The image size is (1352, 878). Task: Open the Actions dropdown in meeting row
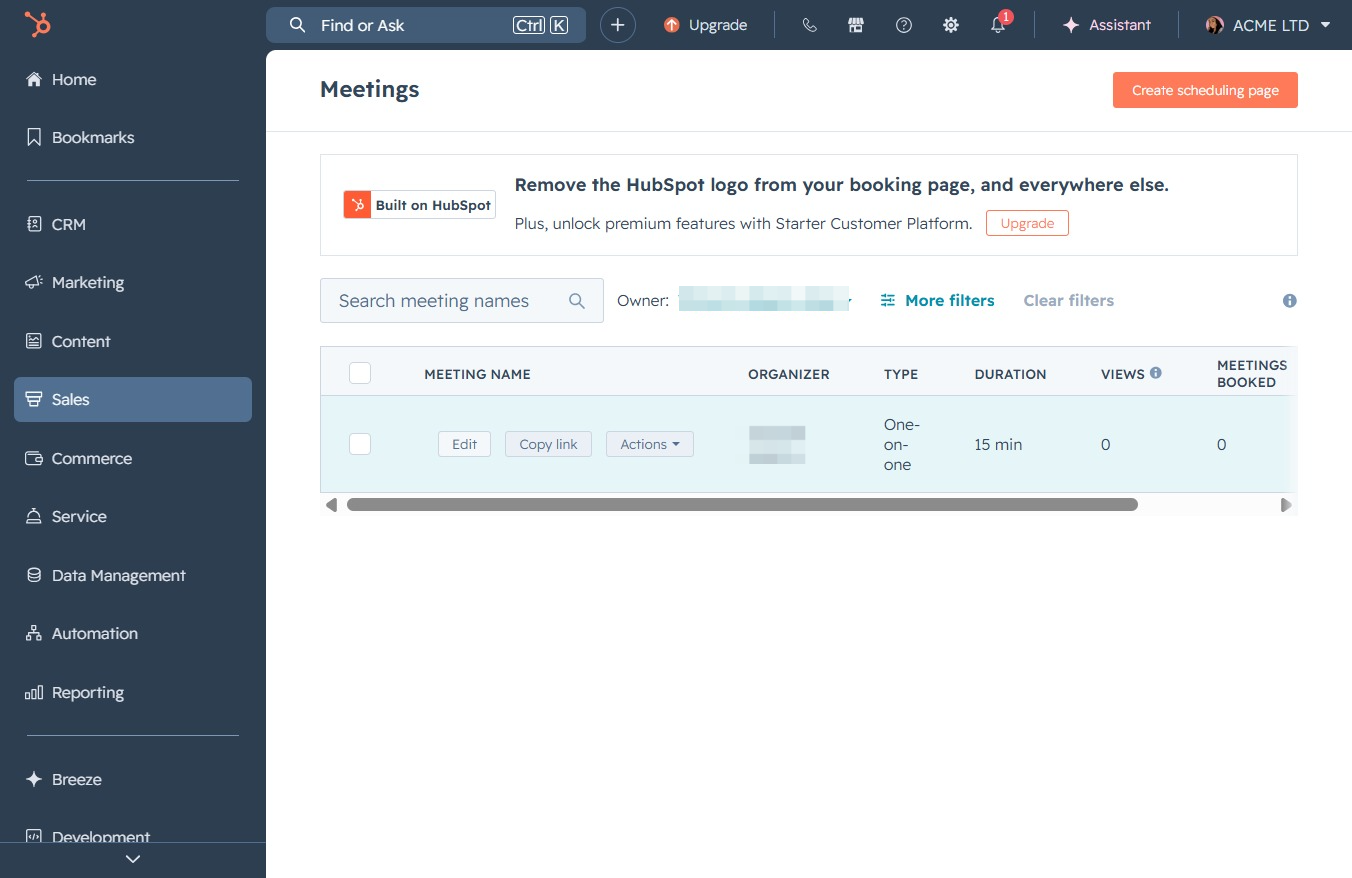coord(650,444)
